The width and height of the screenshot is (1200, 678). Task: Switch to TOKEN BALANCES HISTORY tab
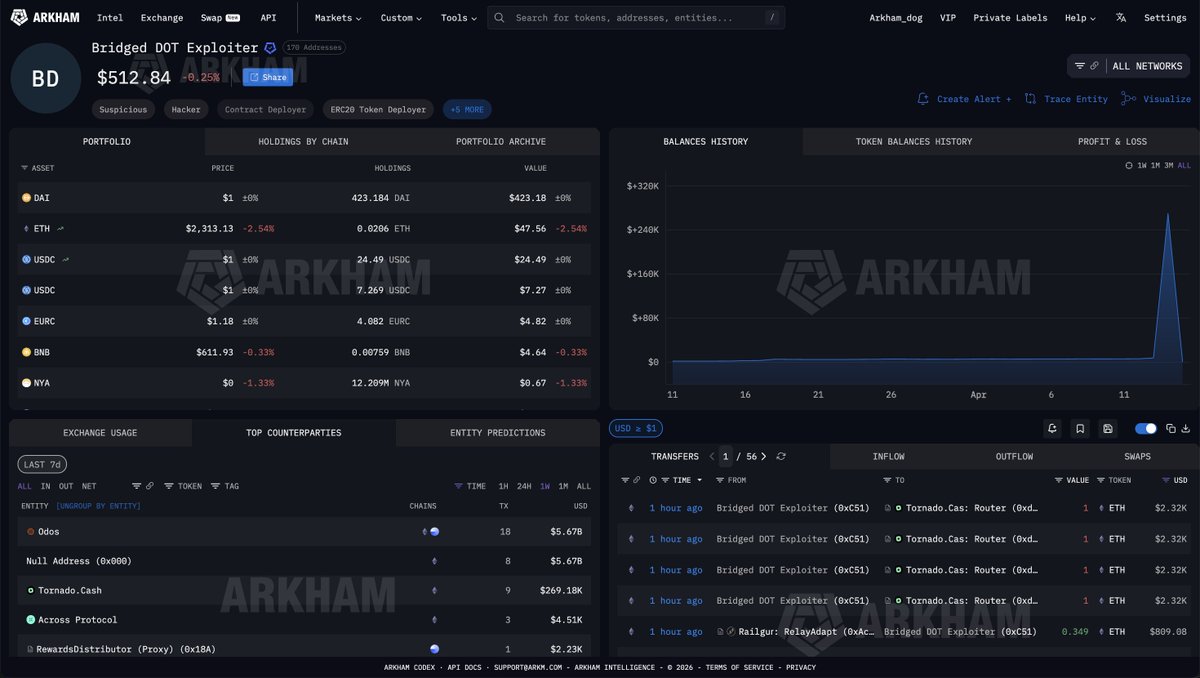pyautogui.click(x=913, y=141)
